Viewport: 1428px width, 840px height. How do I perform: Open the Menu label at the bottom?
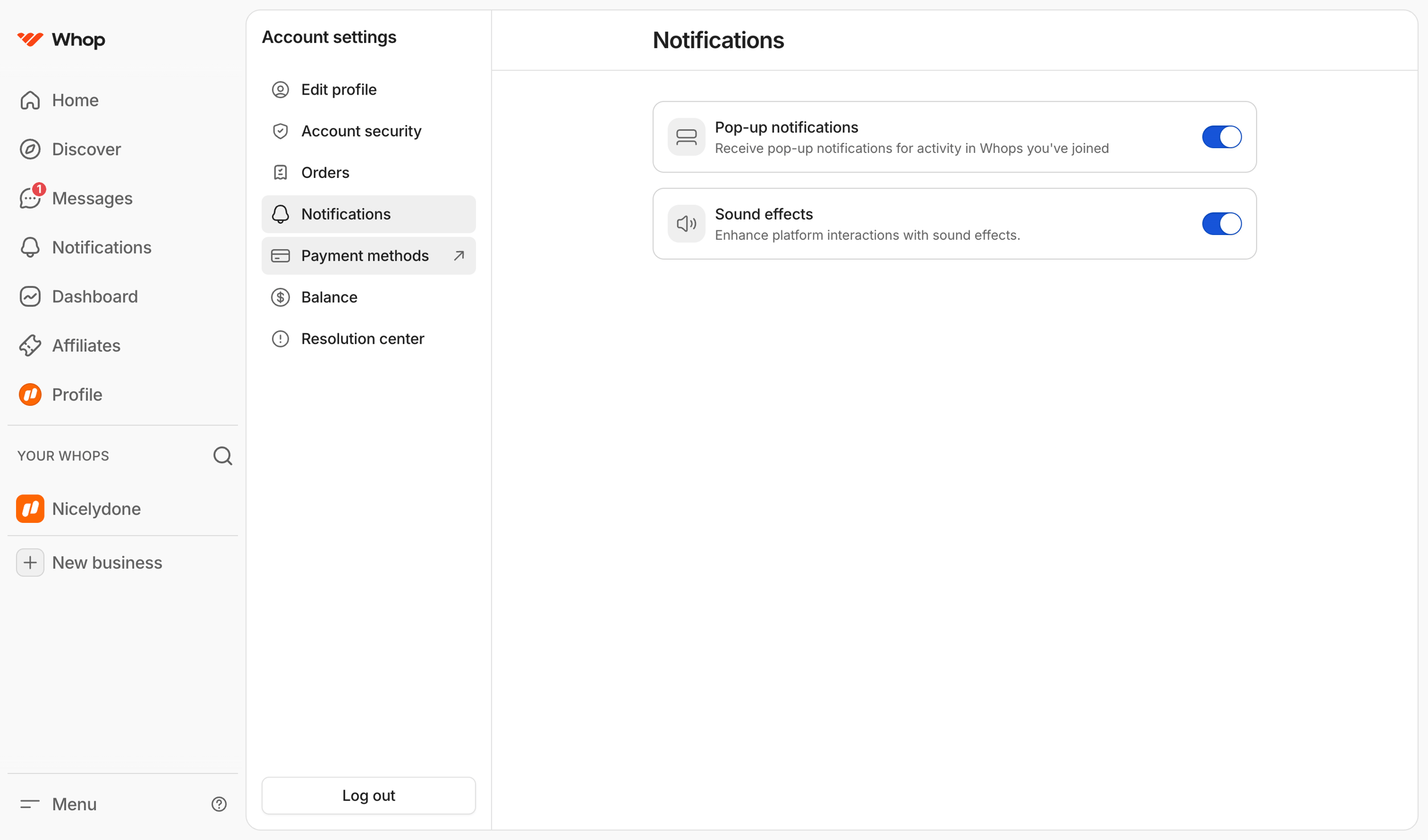[74, 804]
